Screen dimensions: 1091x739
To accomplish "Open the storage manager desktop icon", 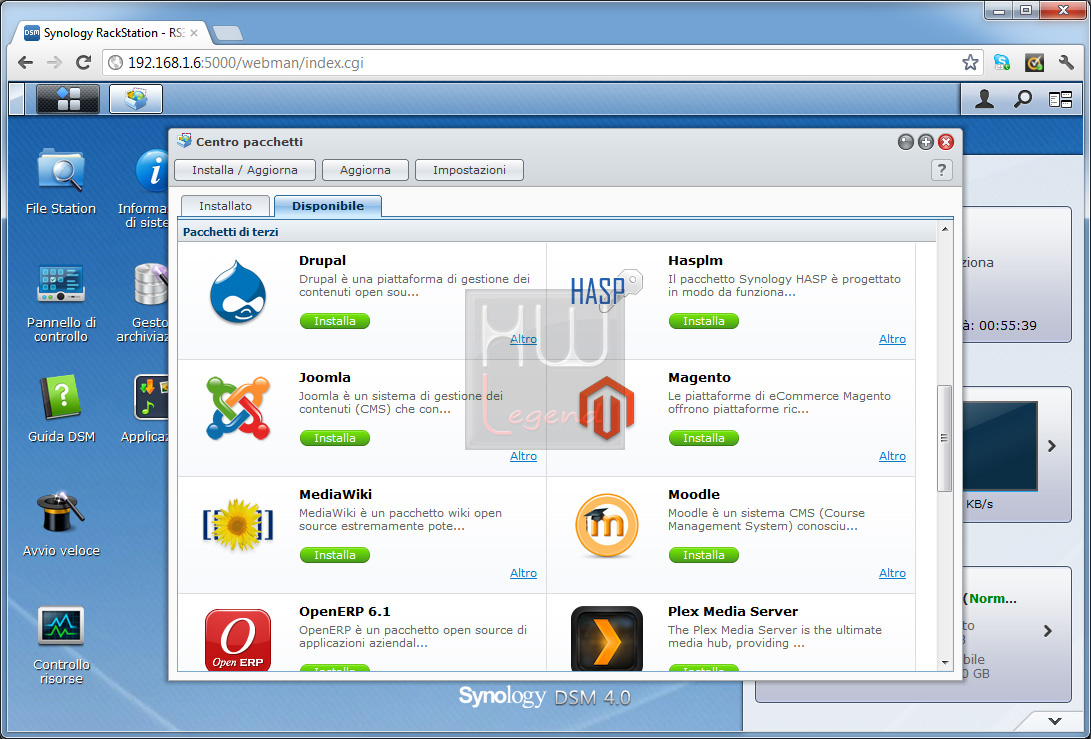I will [x=143, y=303].
